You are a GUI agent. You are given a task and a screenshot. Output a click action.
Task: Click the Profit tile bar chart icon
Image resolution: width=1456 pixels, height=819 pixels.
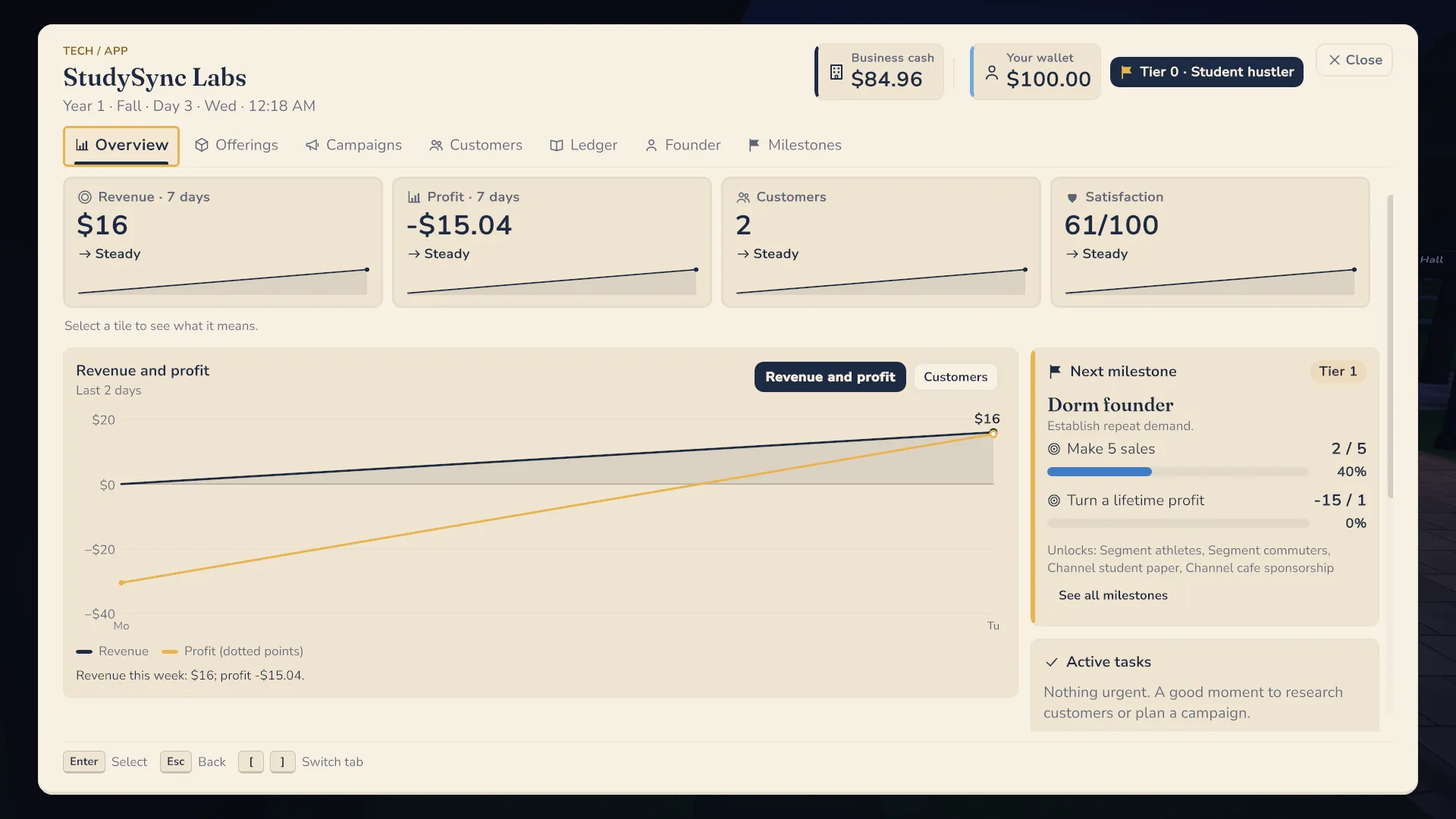pyautogui.click(x=414, y=197)
